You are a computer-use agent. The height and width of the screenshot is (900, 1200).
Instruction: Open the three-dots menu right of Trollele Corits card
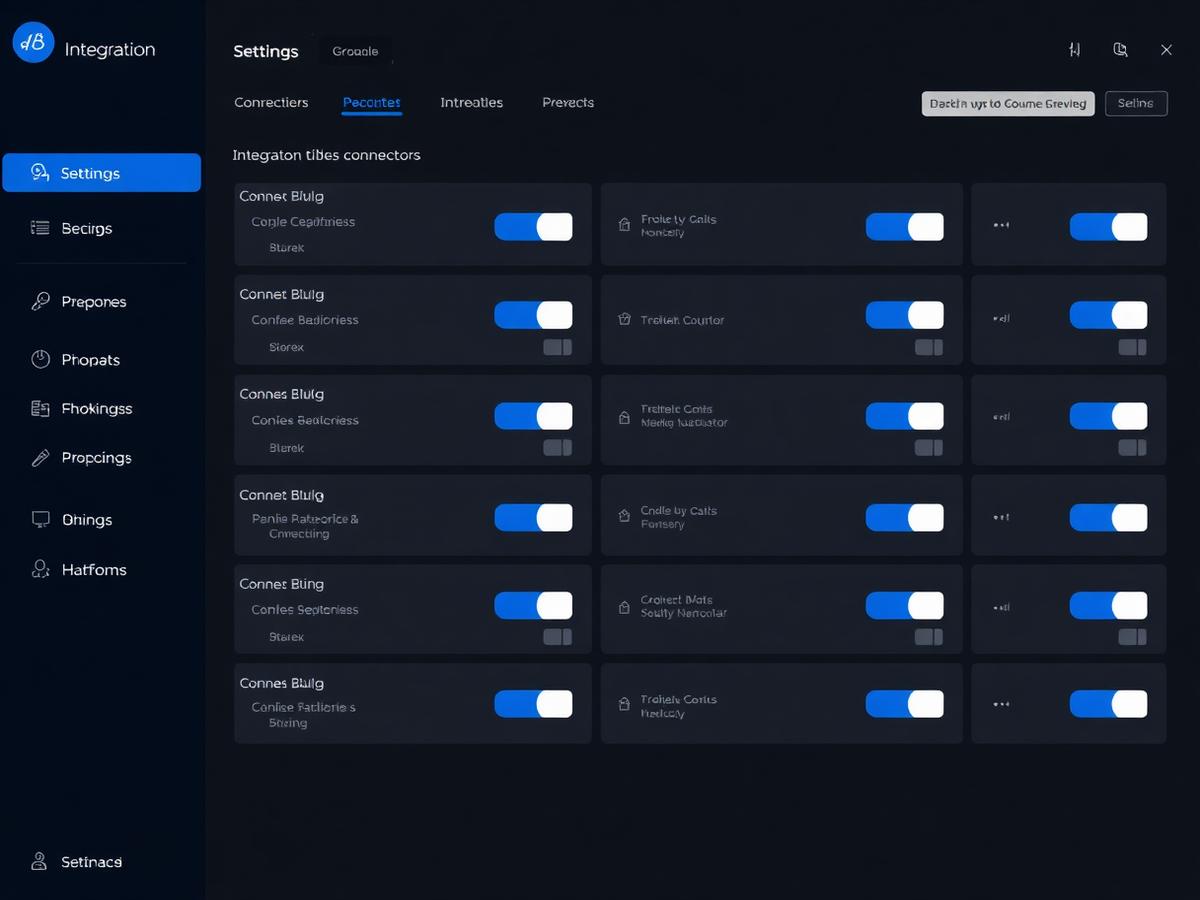1001,704
